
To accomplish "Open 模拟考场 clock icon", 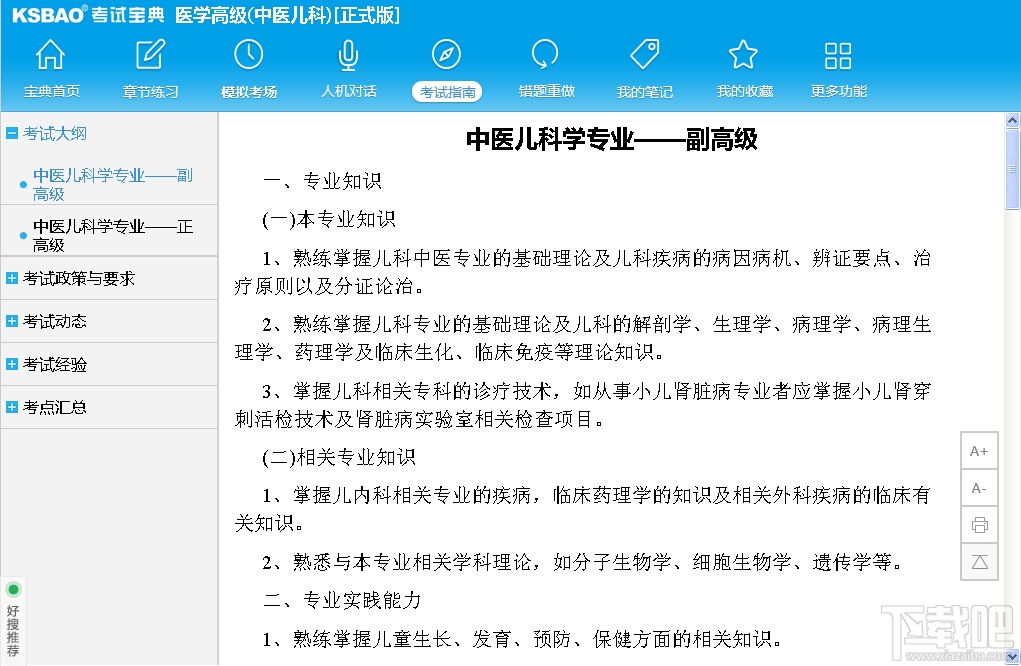I will (249, 55).
